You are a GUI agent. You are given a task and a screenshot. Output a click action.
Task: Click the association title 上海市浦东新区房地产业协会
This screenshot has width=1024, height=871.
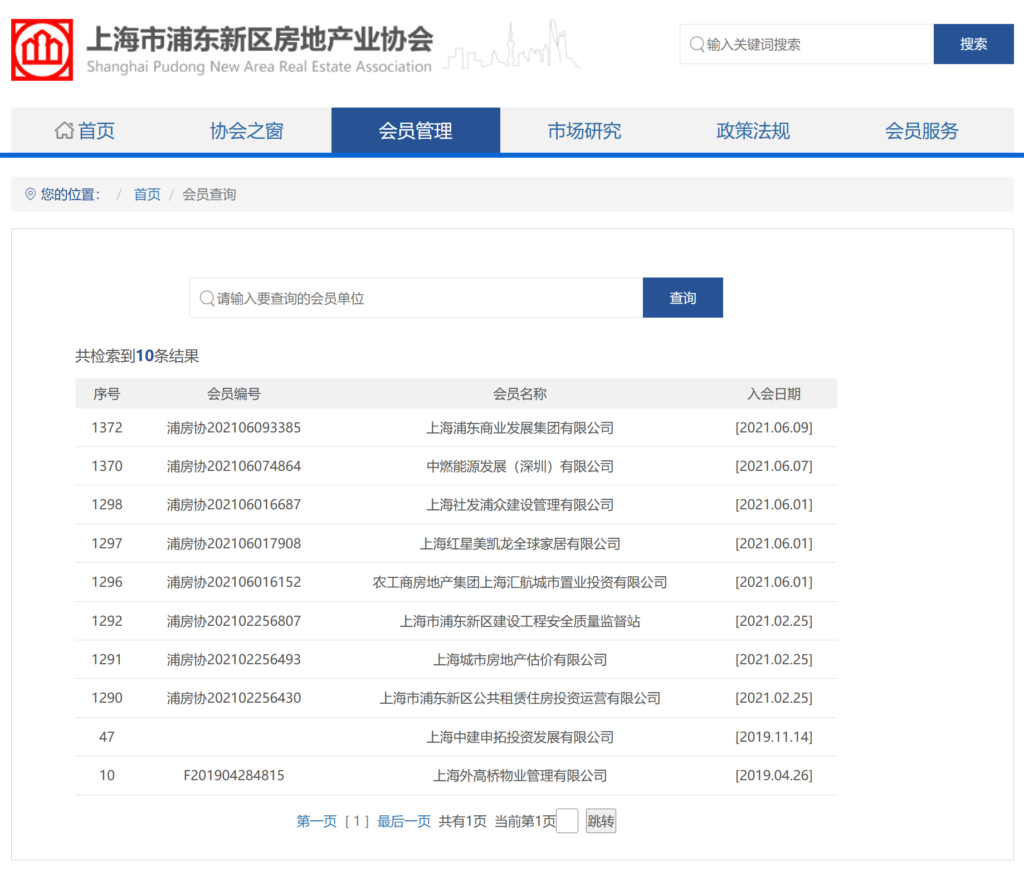(x=259, y=39)
